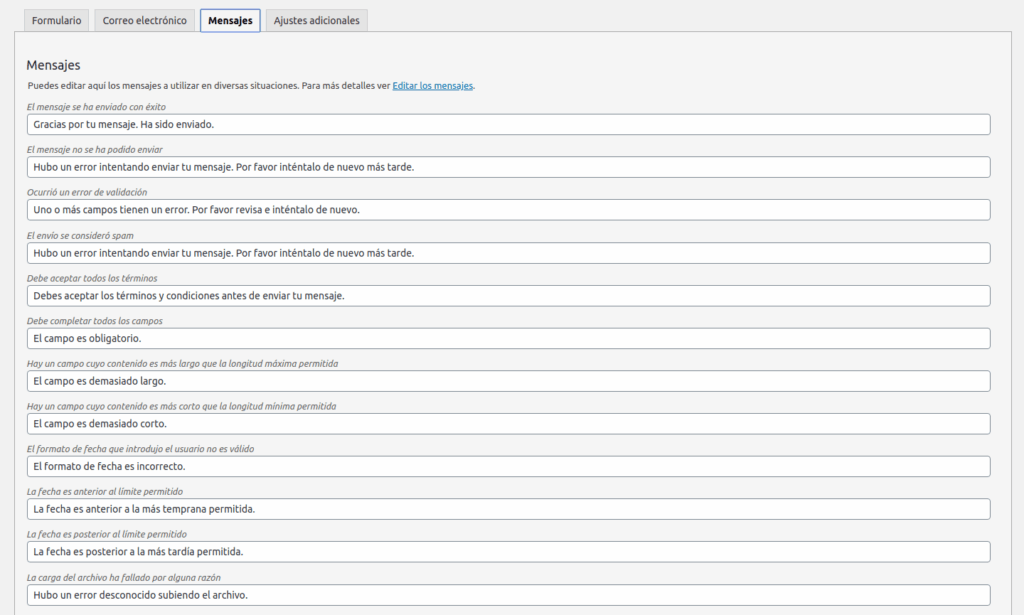Image resolution: width=1024 pixels, height=615 pixels.
Task: Select the Mensajes tab
Action: point(230,20)
